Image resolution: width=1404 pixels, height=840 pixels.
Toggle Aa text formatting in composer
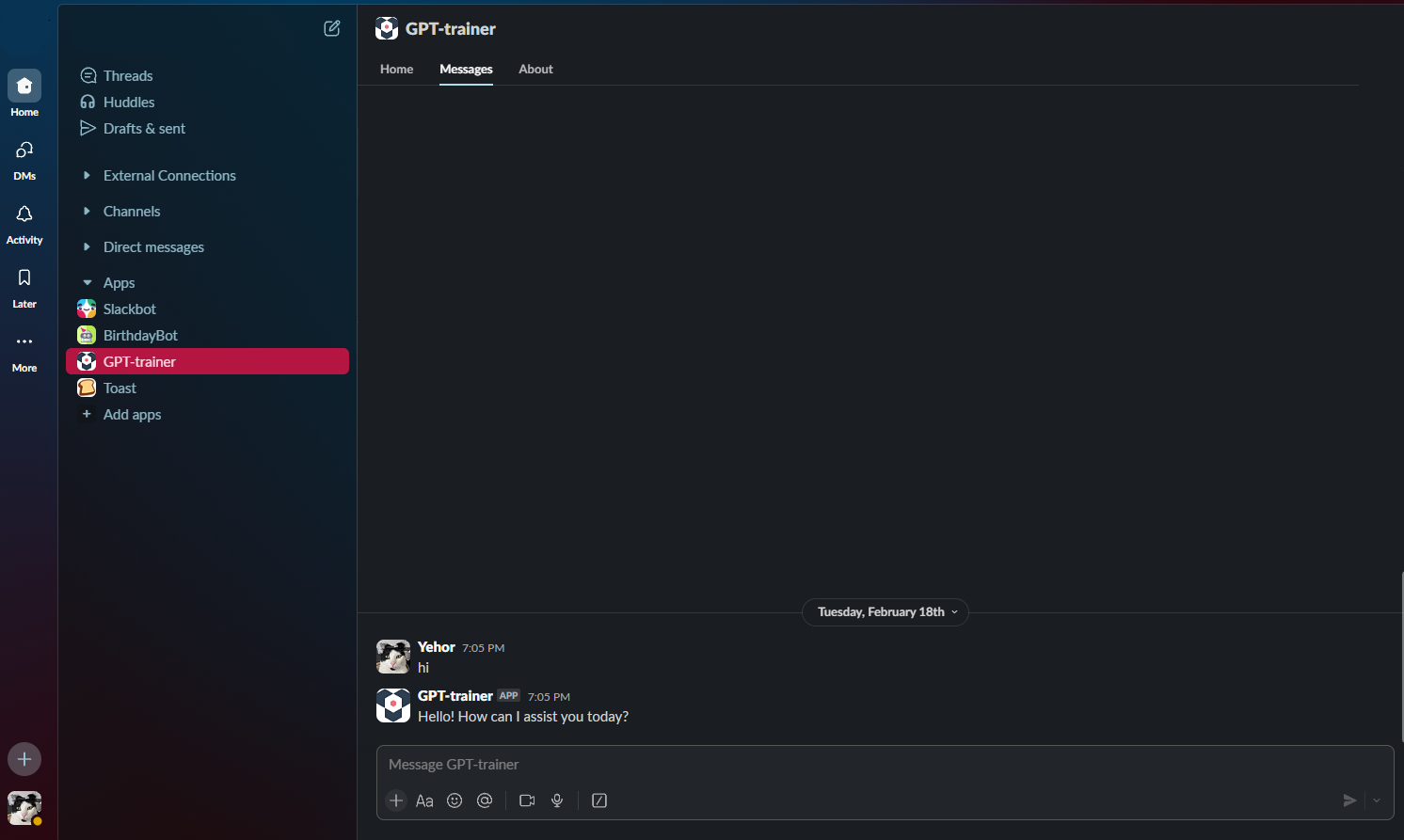[424, 800]
